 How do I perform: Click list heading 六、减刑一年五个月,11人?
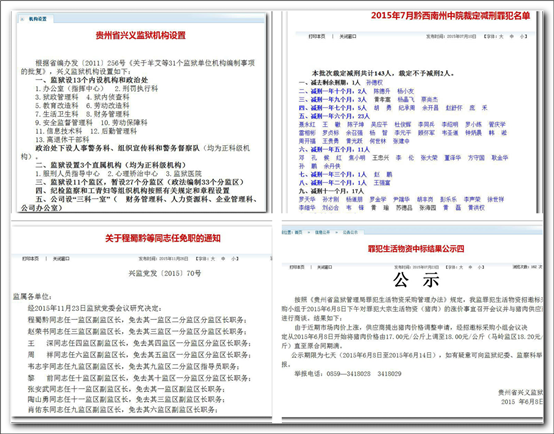coord(334,149)
